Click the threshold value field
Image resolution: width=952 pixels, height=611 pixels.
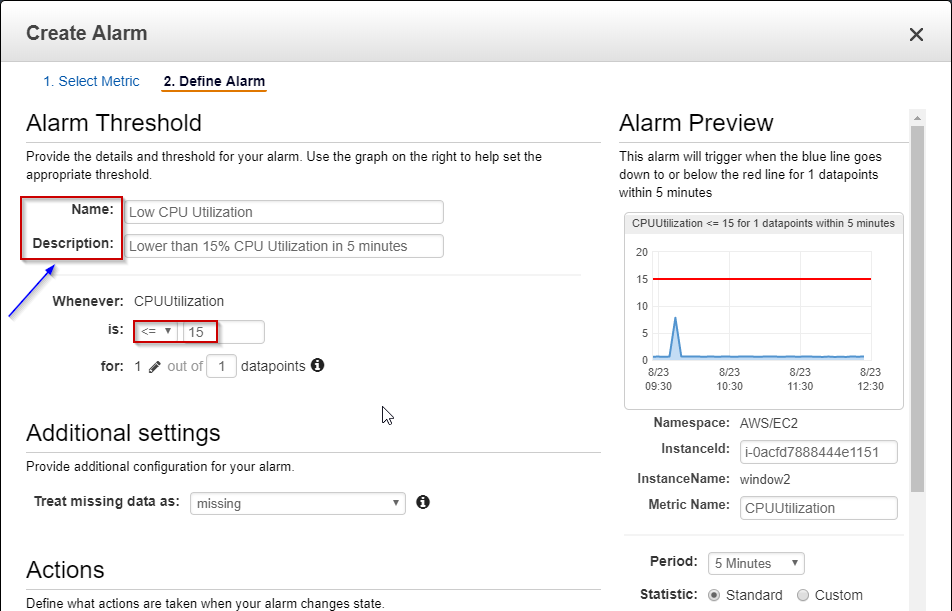point(222,332)
